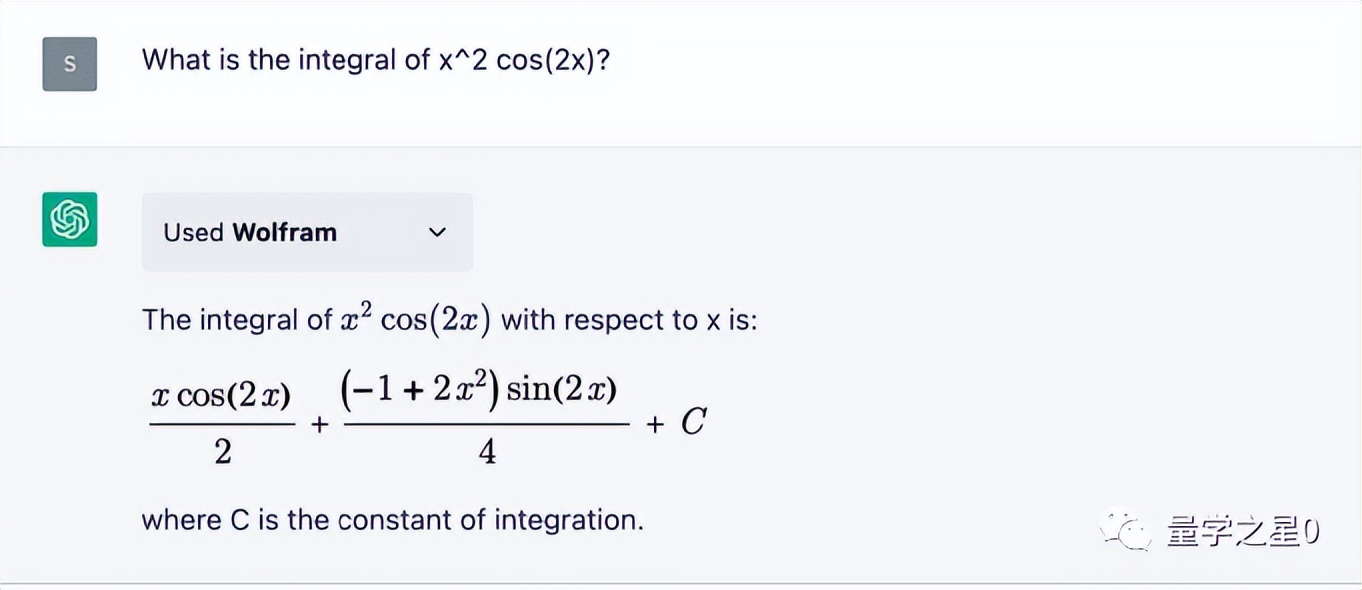1362x590 pixels.
Task: Expand the Used Wolfram chevron arrow
Action: point(437,232)
